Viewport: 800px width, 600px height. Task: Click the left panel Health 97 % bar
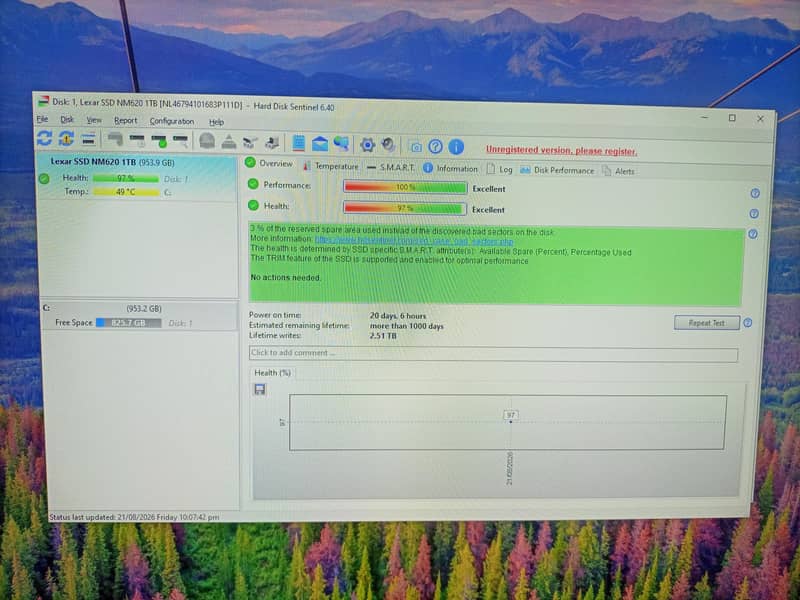click(126, 179)
